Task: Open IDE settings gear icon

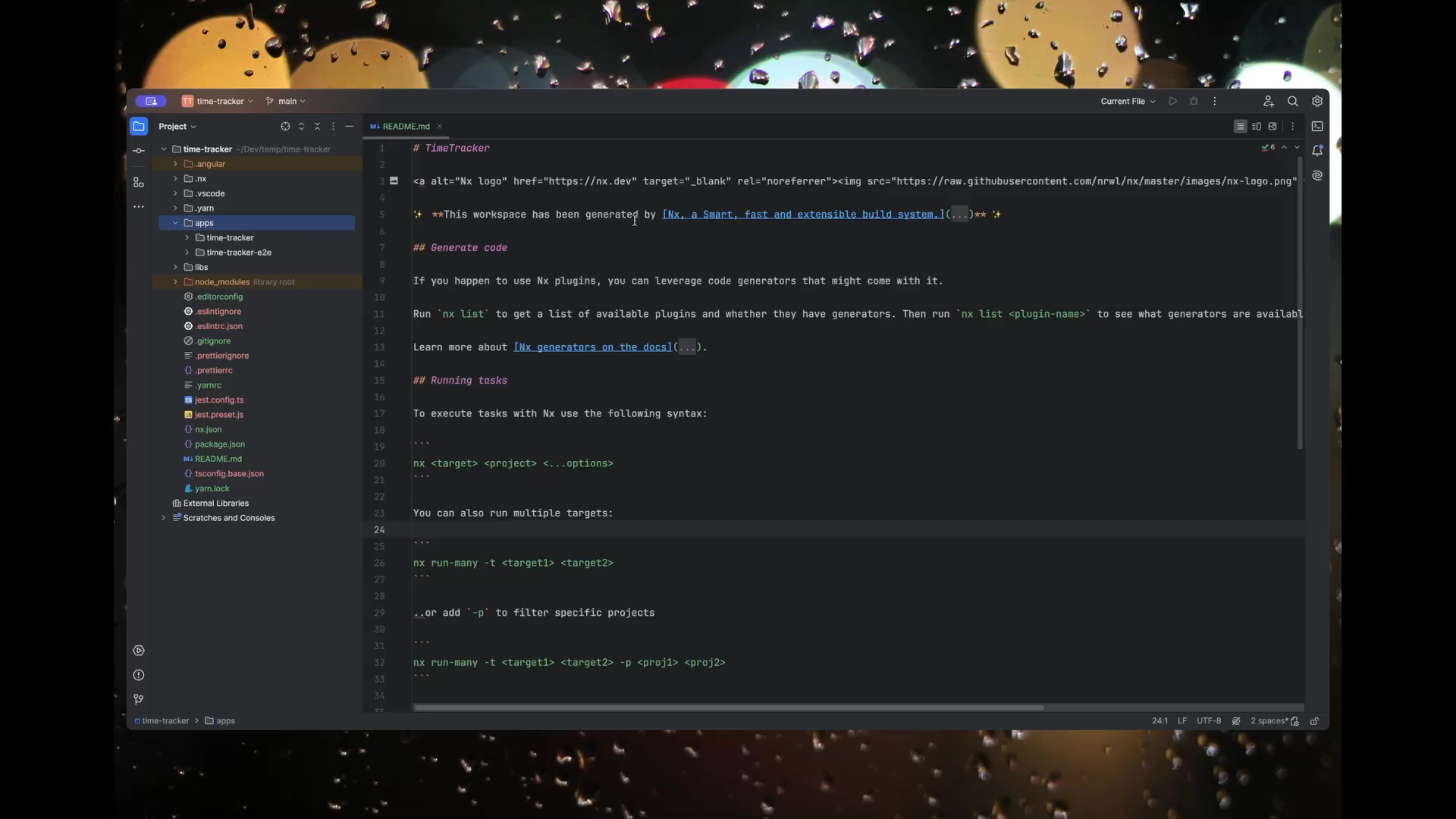Action: click(x=1317, y=101)
